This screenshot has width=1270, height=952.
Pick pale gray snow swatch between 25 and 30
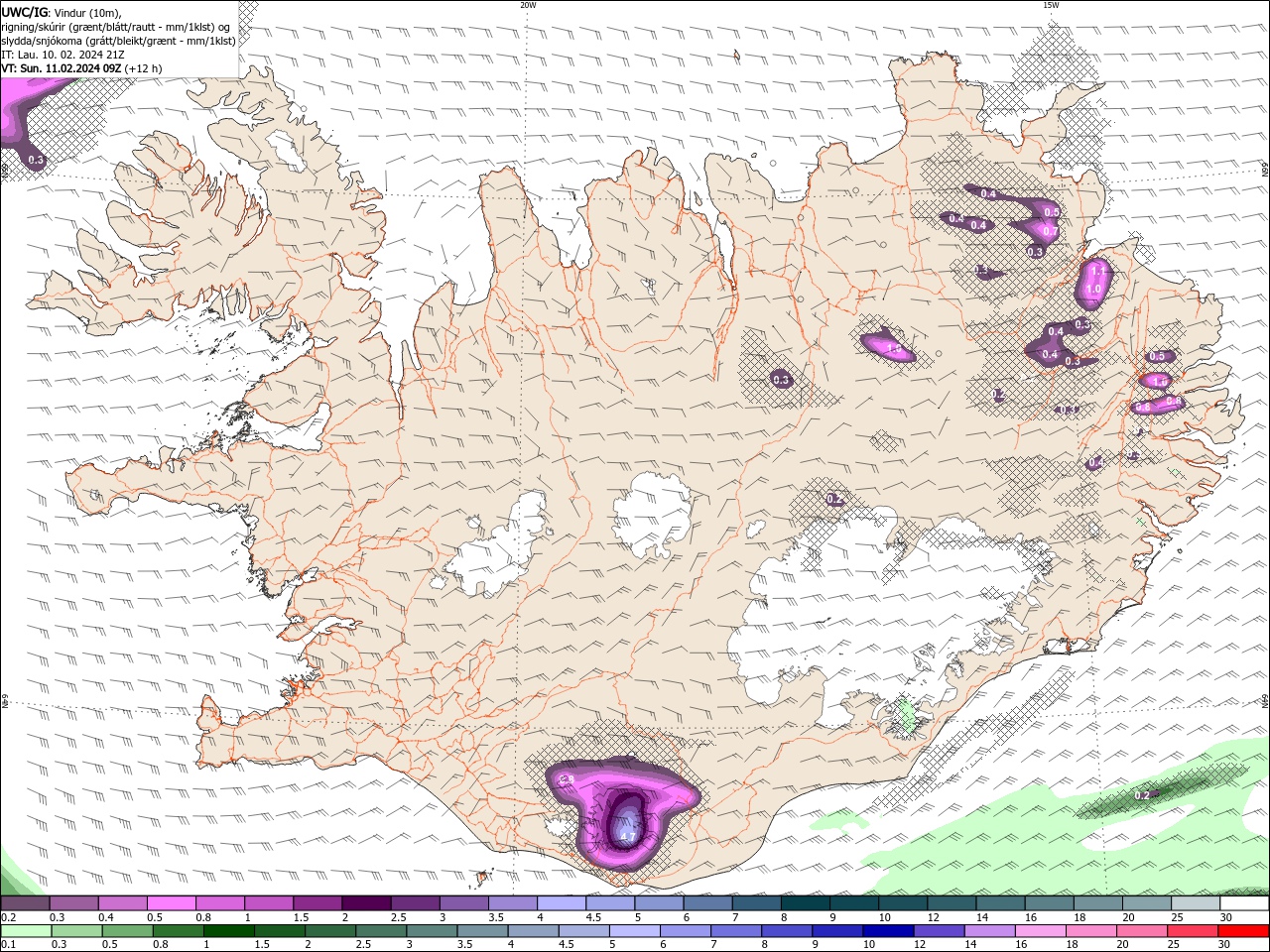tap(1195, 903)
